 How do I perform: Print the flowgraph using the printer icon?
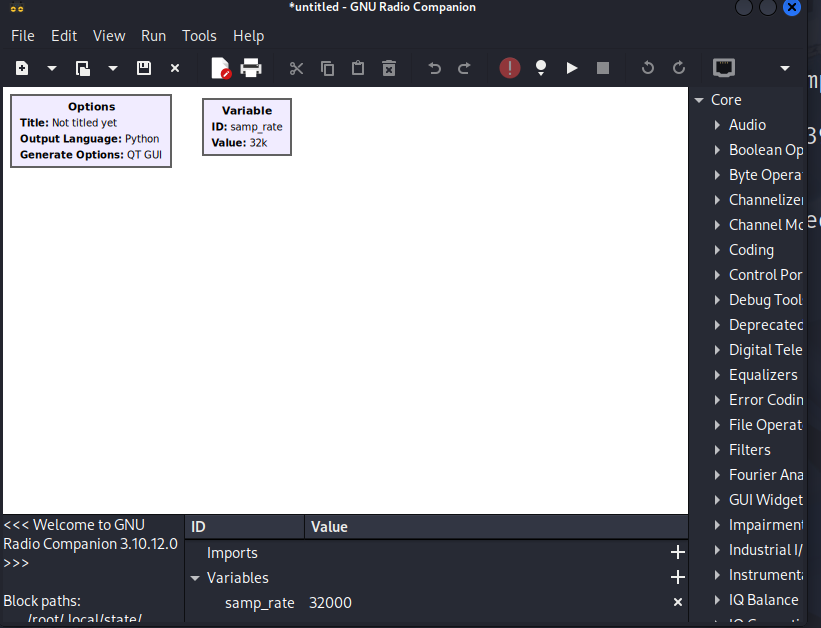(251, 68)
